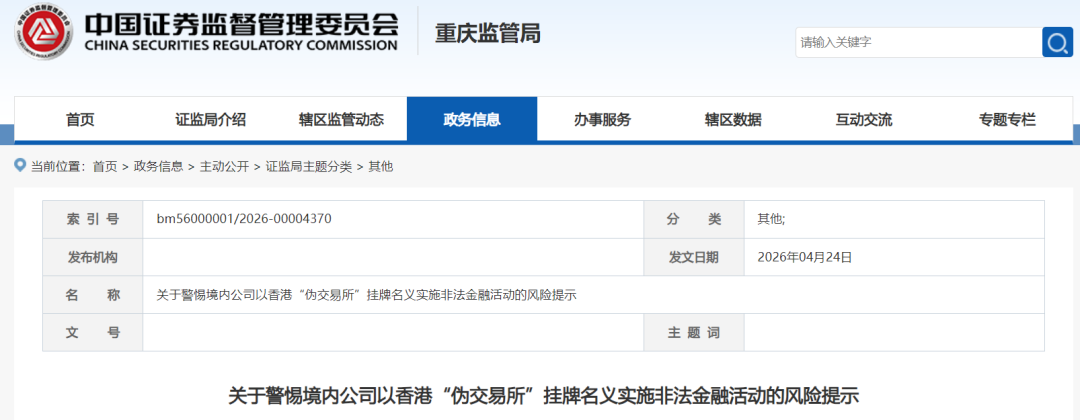Open the 首页 navigation tab
Image resolution: width=1080 pixels, height=420 pixels.
[x=80, y=120]
